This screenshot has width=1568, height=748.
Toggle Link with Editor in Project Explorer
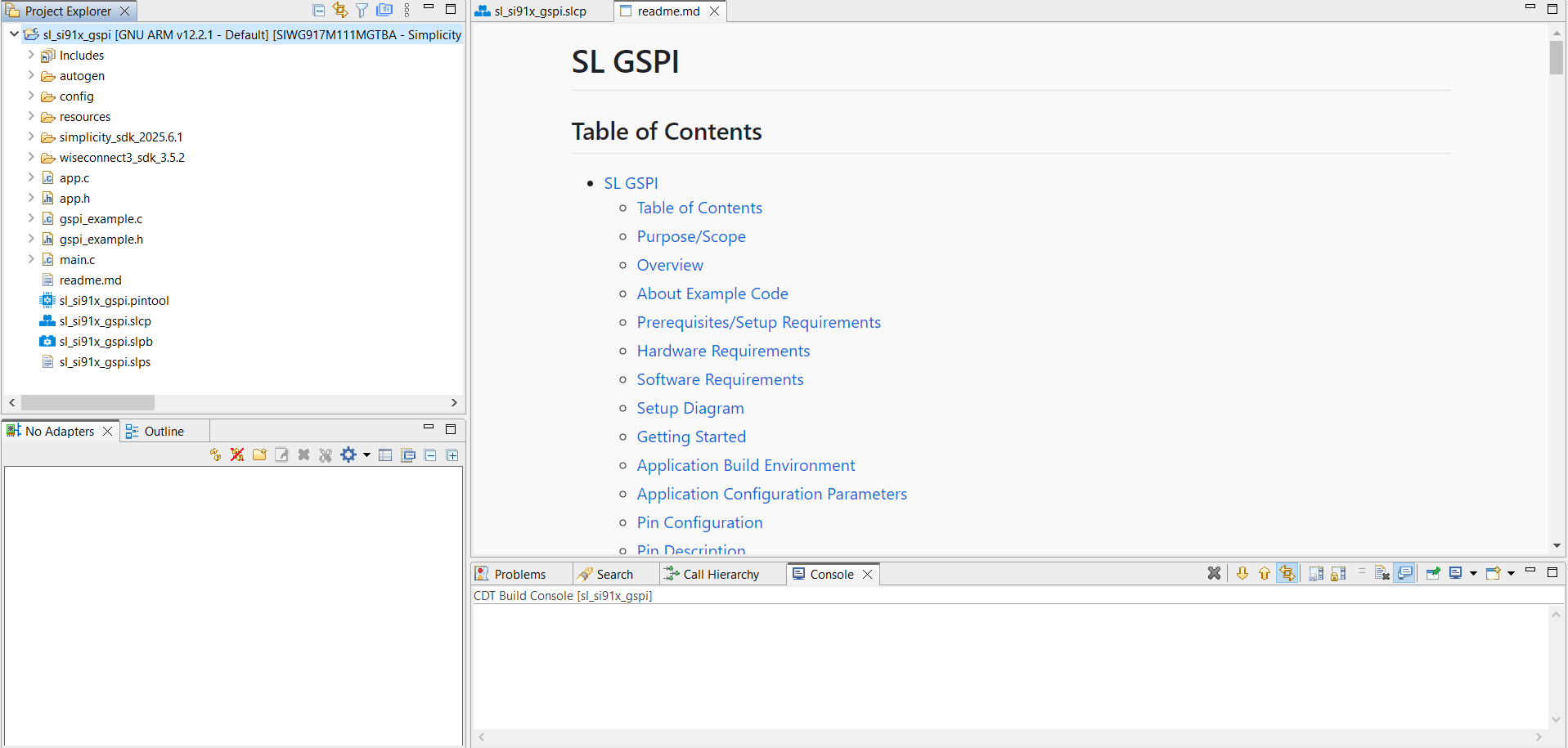pos(340,10)
